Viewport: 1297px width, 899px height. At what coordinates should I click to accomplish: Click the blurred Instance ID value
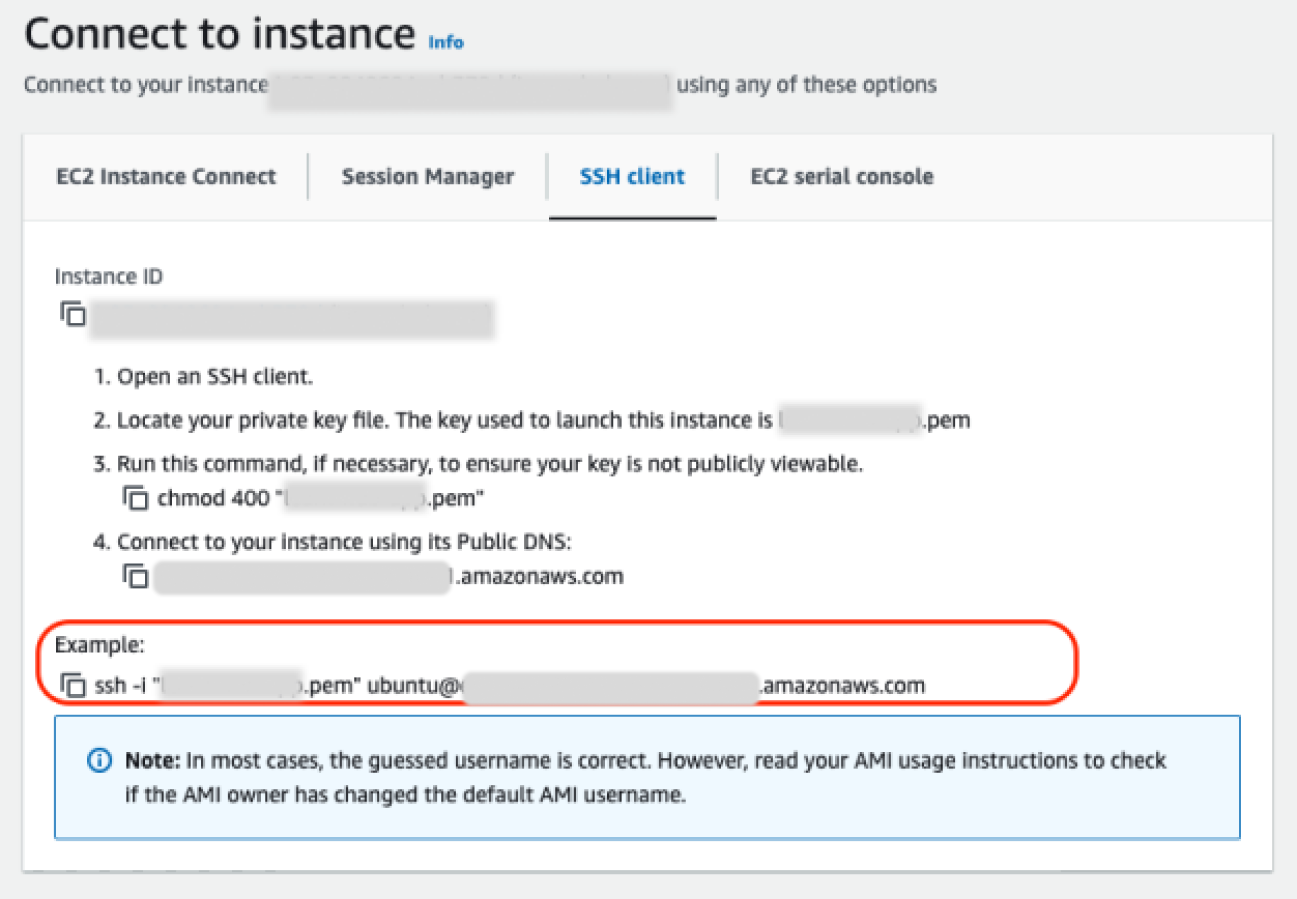(x=290, y=317)
